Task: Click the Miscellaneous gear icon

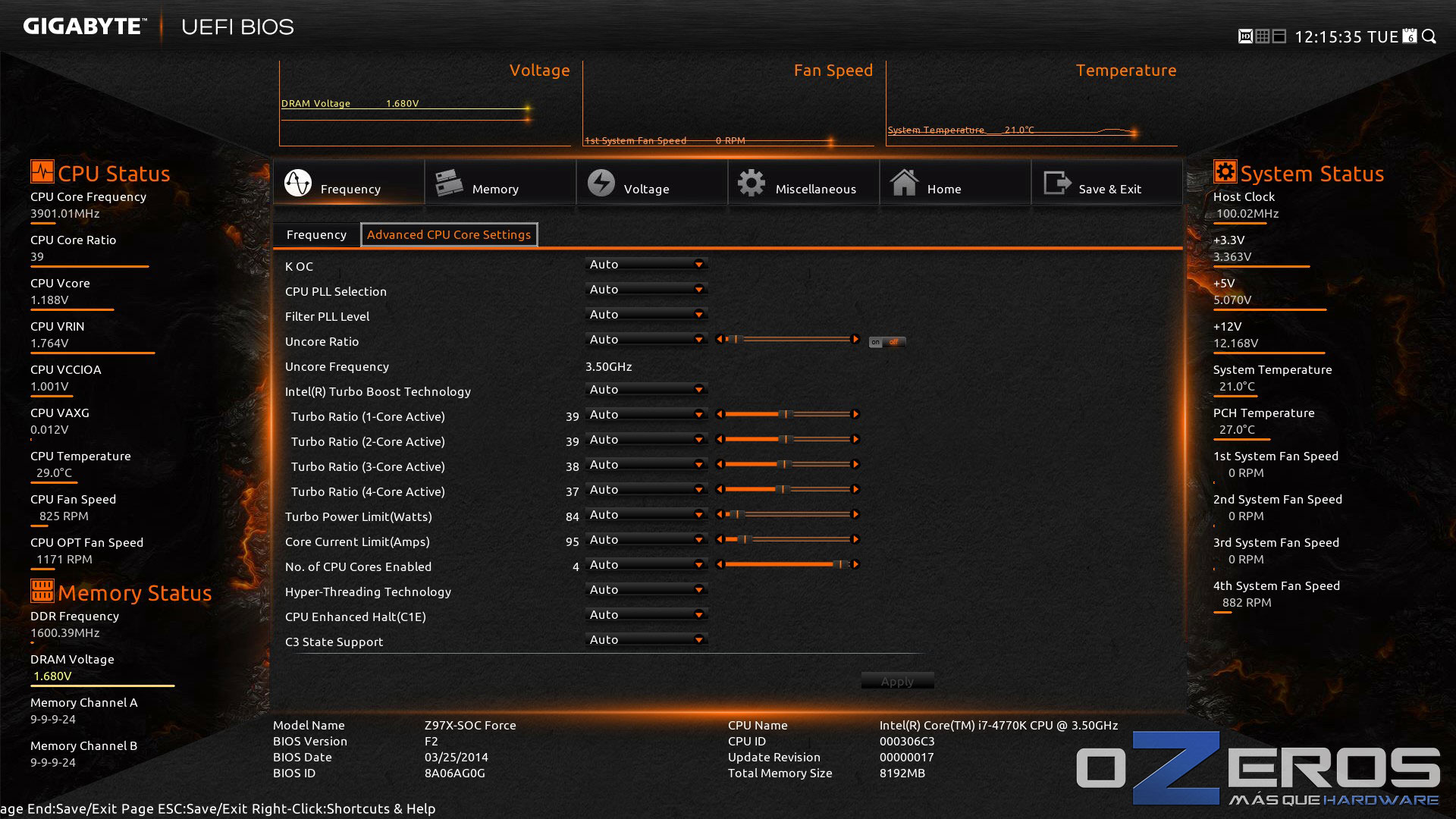Action: [752, 183]
